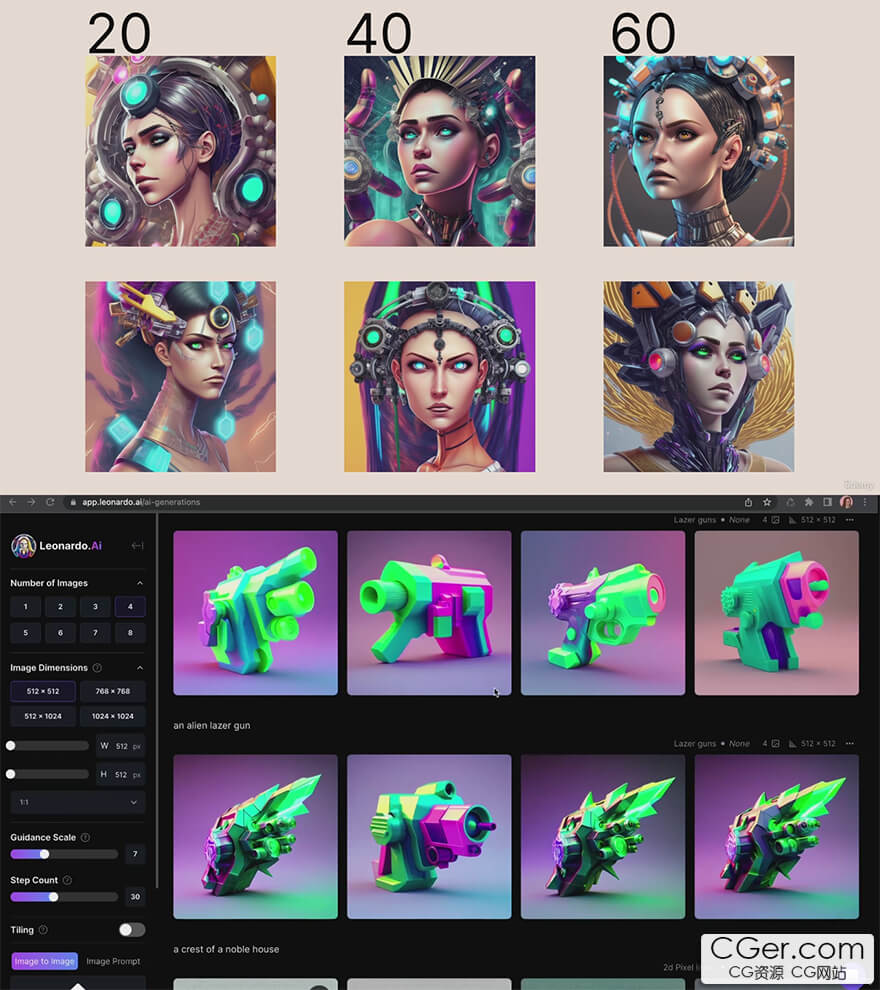Choose the 768 × 768 image dimension

pos(112,691)
